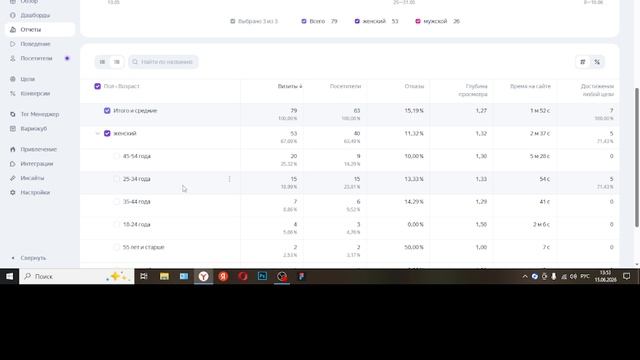Check the 55 лет и старше checkbox

tap(117, 247)
